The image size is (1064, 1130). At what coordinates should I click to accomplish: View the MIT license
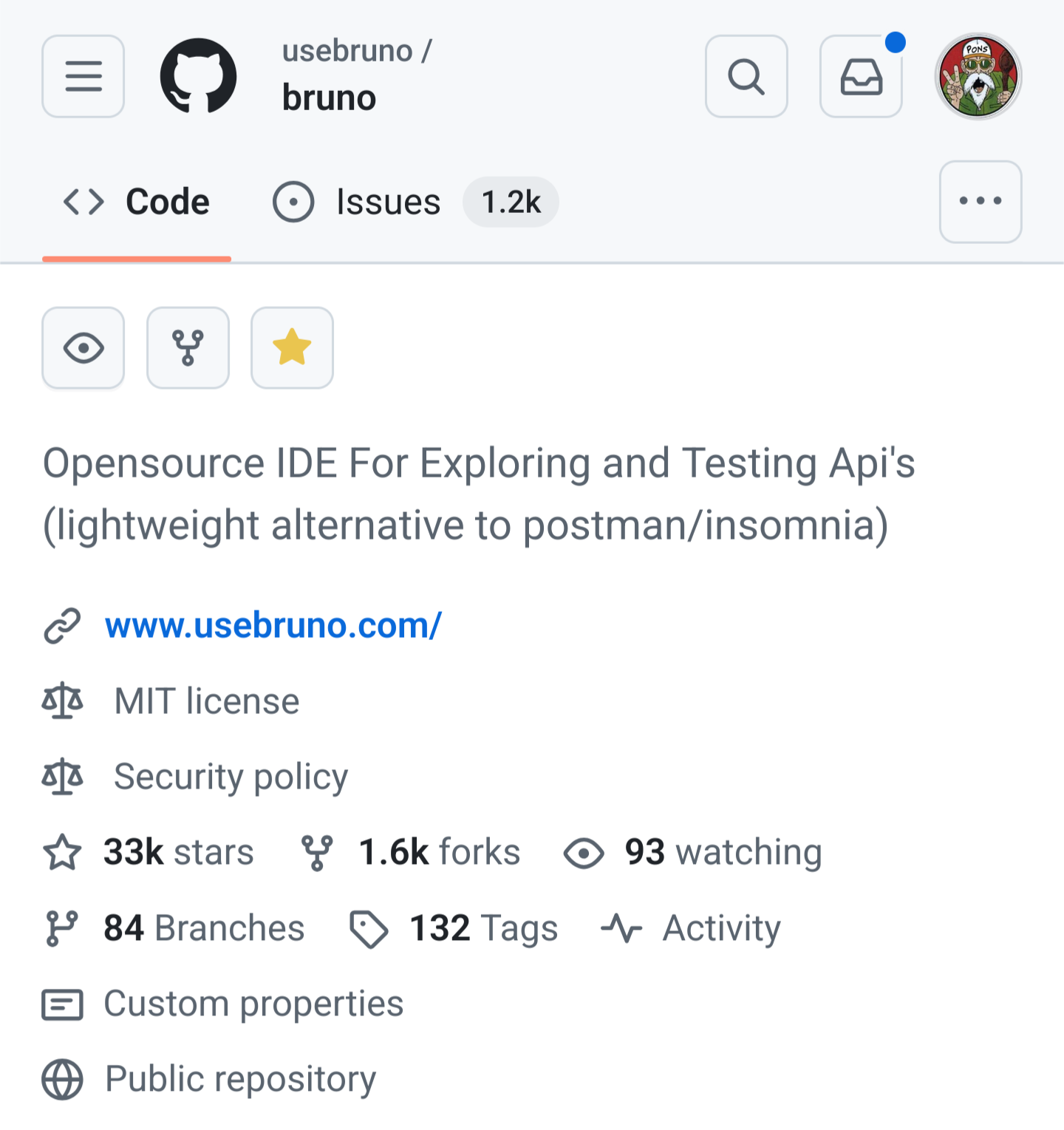(207, 701)
